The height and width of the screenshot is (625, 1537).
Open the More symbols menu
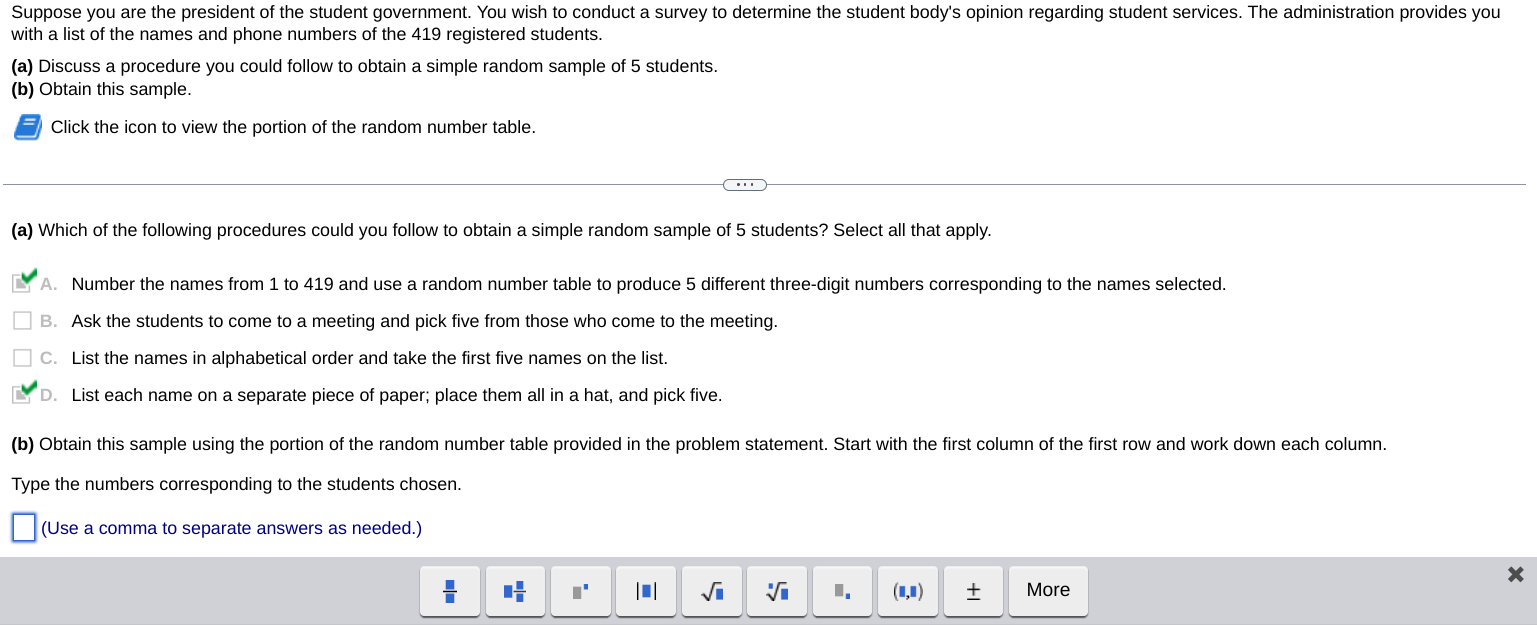pyautogui.click(x=1048, y=590)
